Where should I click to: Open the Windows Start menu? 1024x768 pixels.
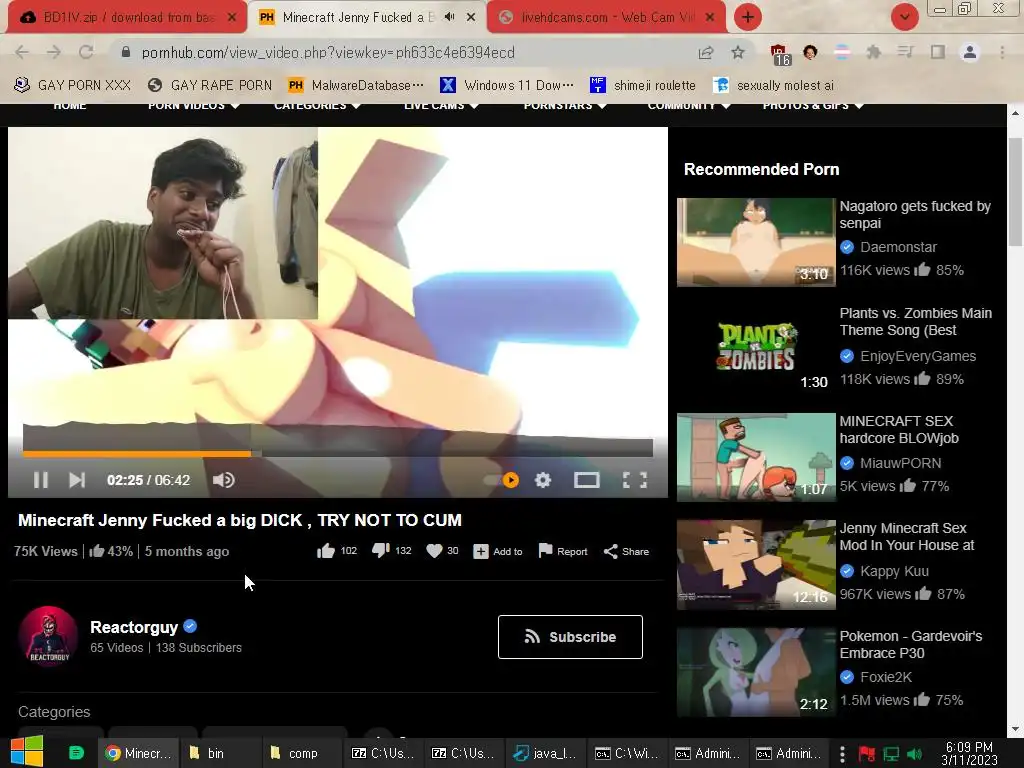pos(26,752)
